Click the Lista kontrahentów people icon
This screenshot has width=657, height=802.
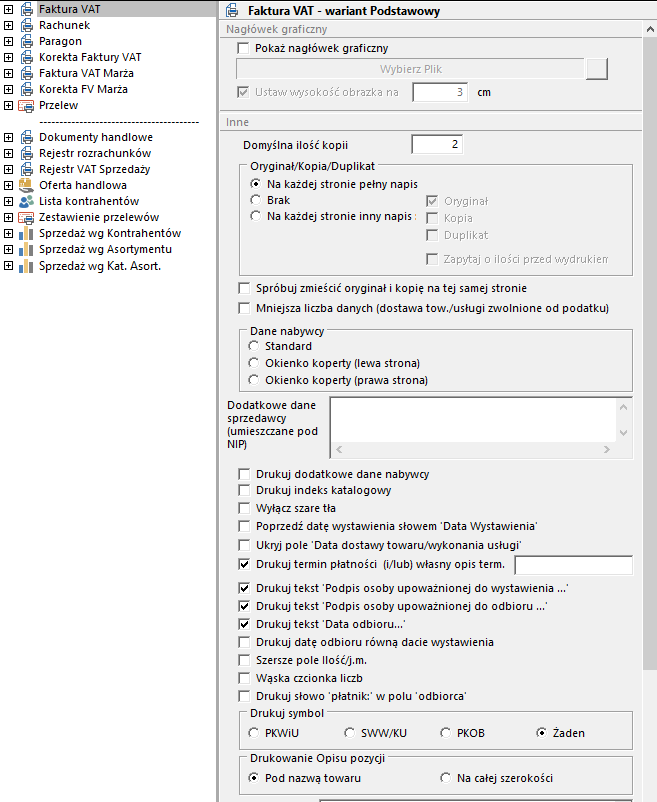[26, 201]
